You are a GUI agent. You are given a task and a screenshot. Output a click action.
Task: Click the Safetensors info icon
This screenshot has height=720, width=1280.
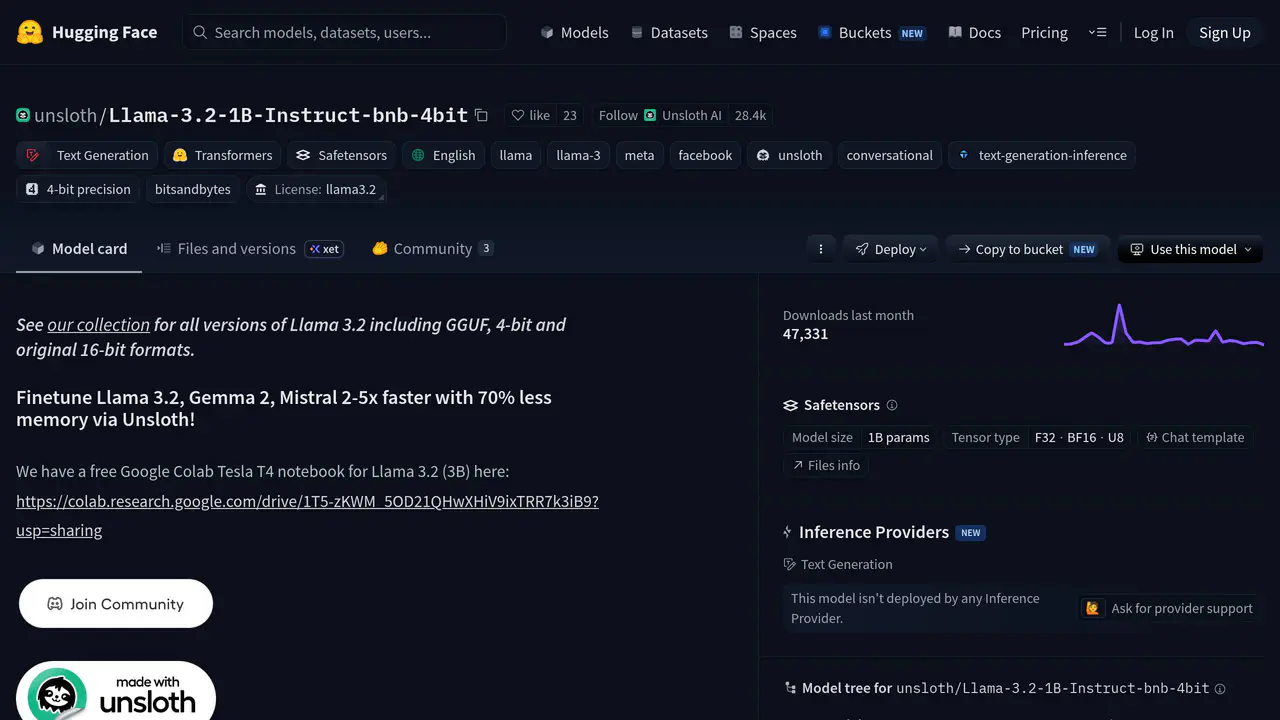pos(892,405)
